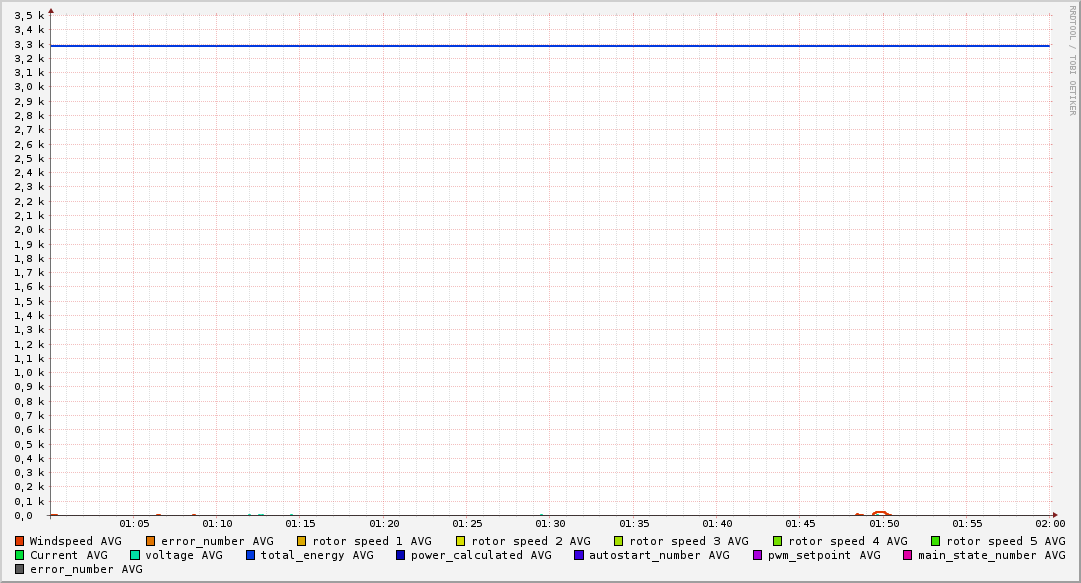Click the pink main_state_number AVG swatch
The height and width of the screenshot is (583, 1081).
tap(908, 555)
